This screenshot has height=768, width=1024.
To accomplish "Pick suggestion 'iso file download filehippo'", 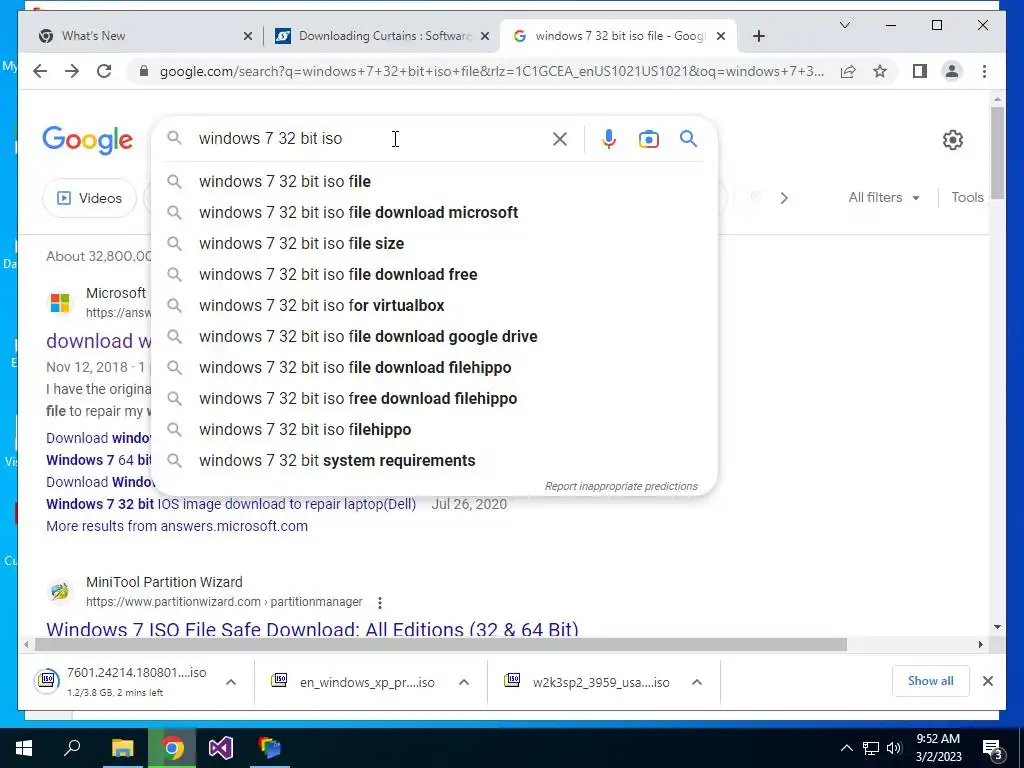I will 434,368.
